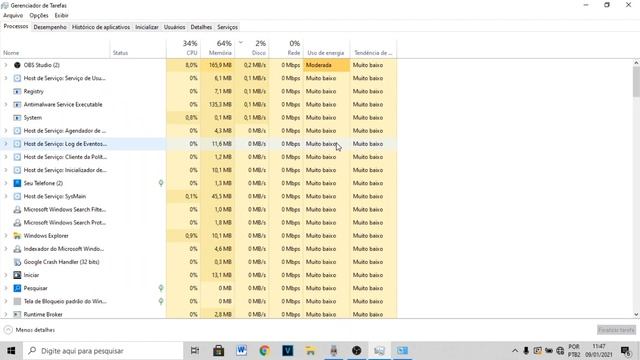Select the Seu Telefone app icon
The image size is (640, 360).
click(17, 183)
